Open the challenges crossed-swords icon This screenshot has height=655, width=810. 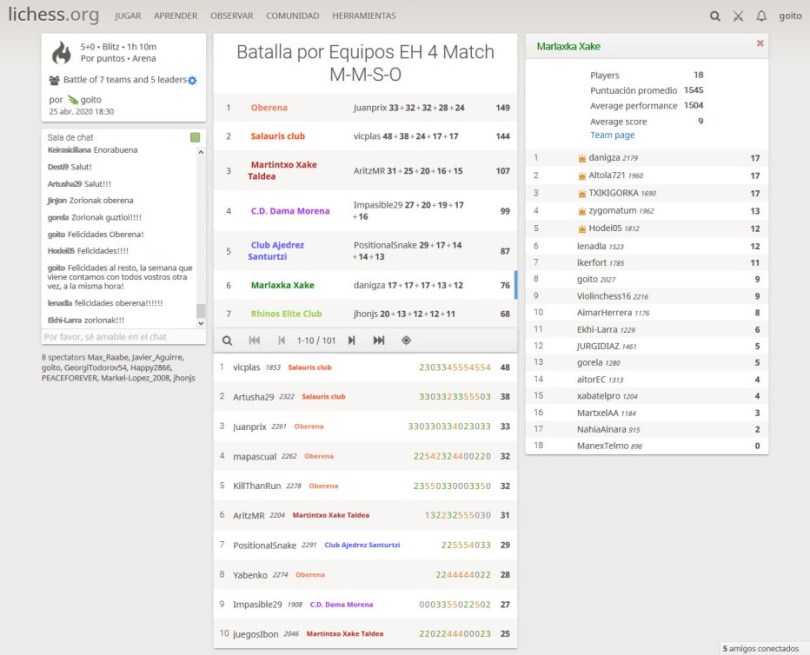tap(738, 16)
